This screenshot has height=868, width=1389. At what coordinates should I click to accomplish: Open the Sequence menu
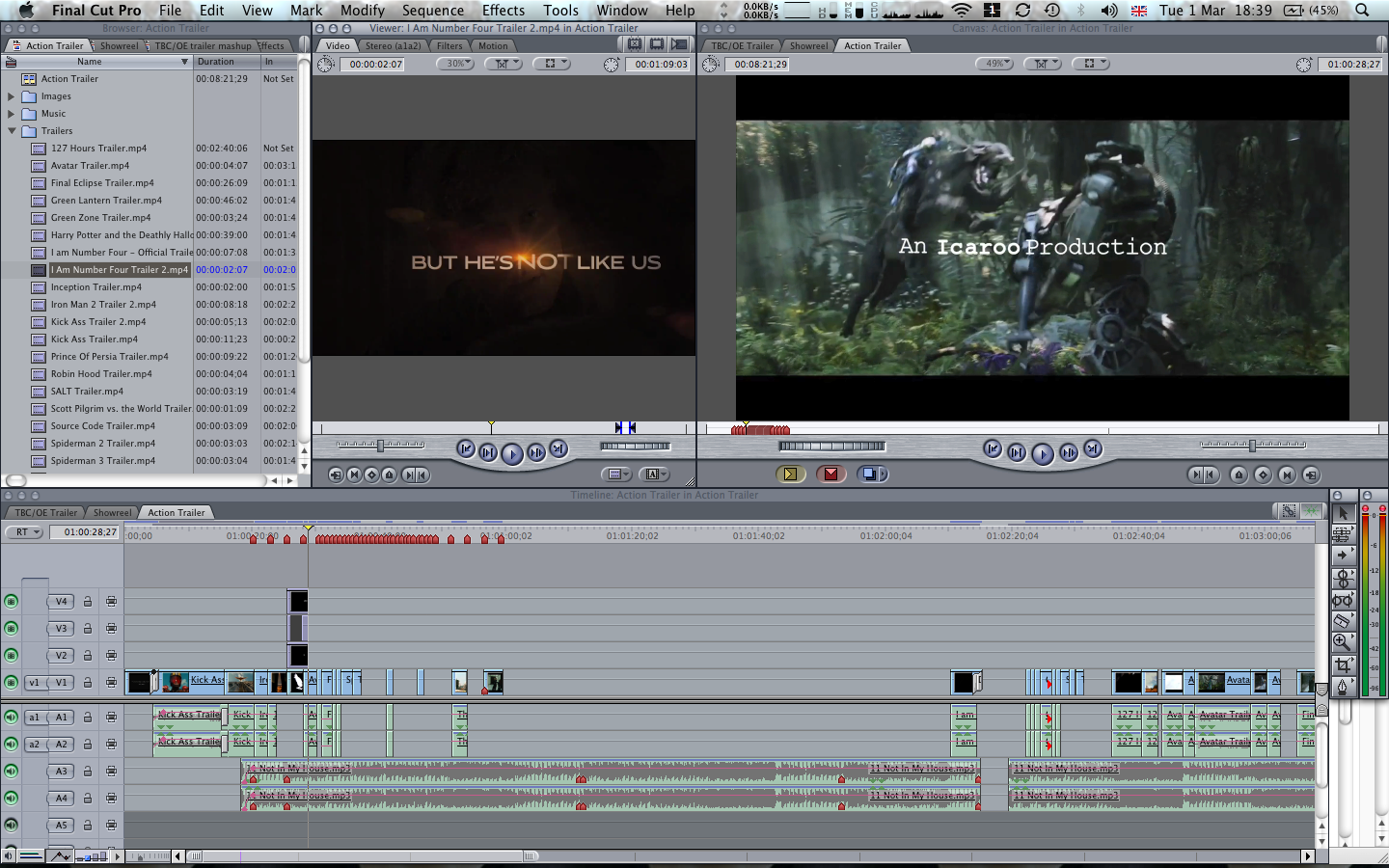(432, 11)
